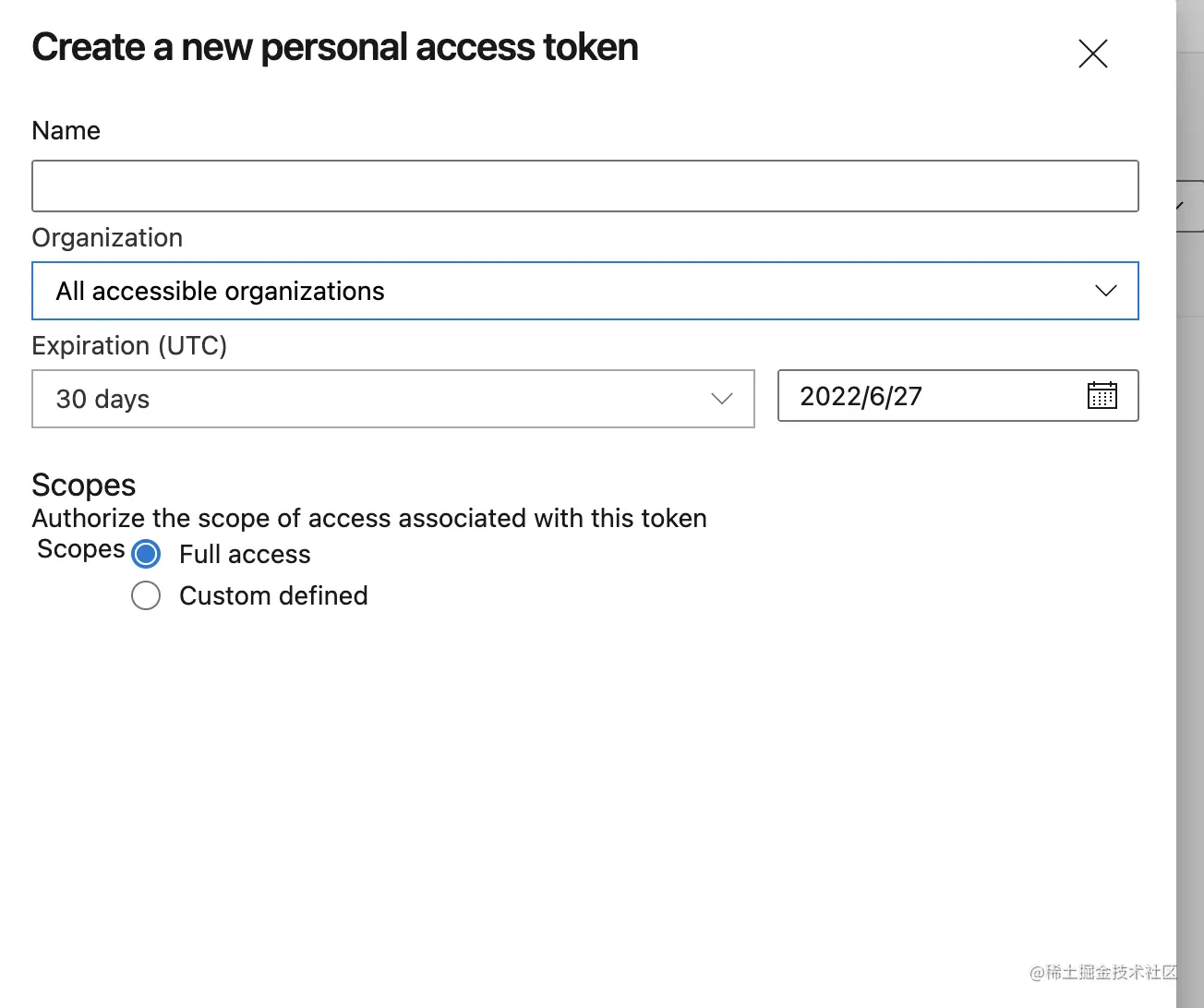Click the 30 days chevron arrow
Viewport: 1204px width, 1008px height.
point(721,399)
